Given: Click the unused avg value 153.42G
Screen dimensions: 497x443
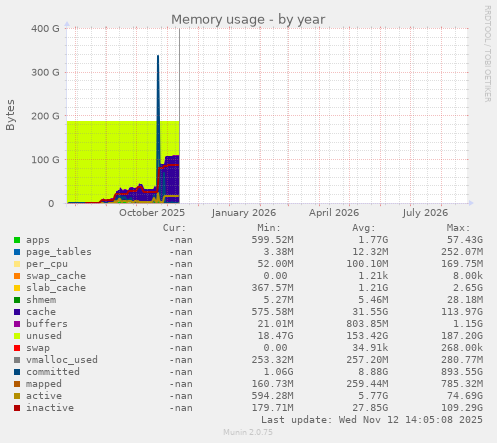Looking at the screenshot, I should pyautogui.click(x=367, y=336).
